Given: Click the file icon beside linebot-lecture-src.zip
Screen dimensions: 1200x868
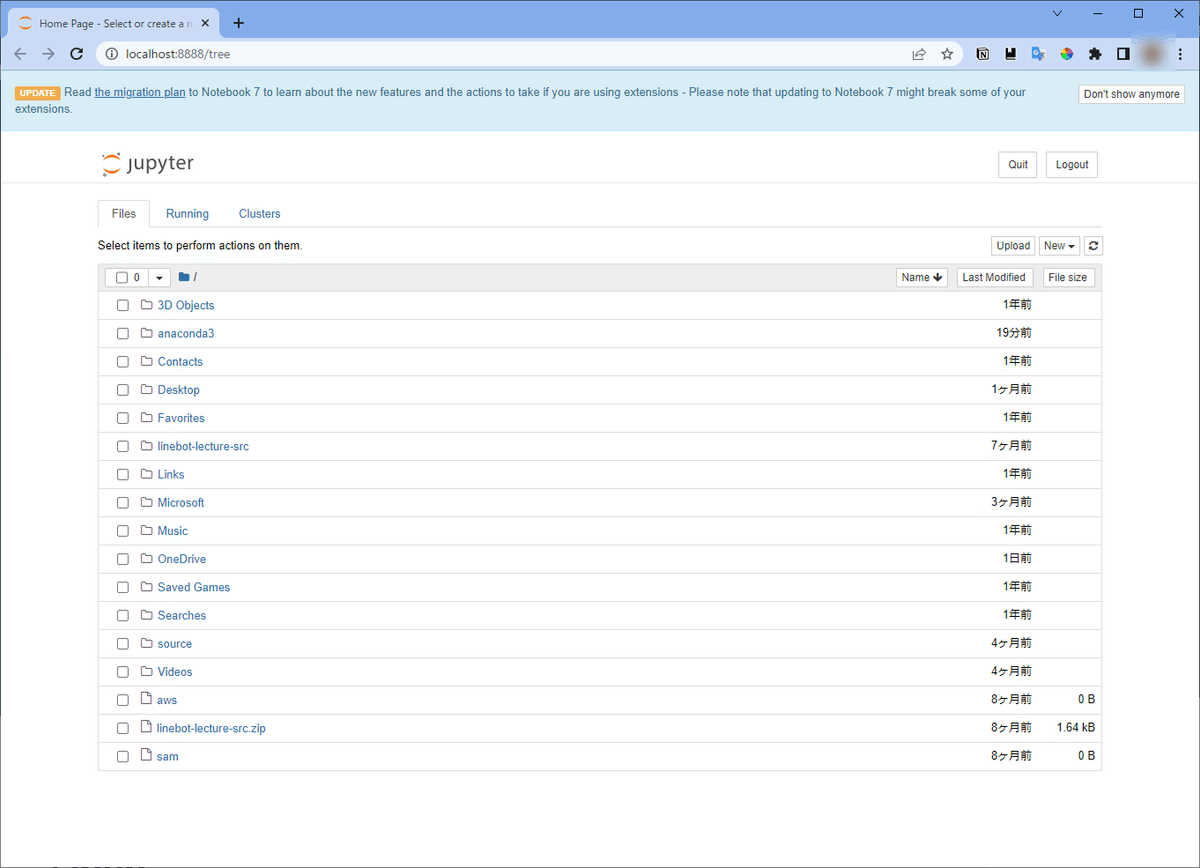Looking at the screenshot, I should pos(146,727).
